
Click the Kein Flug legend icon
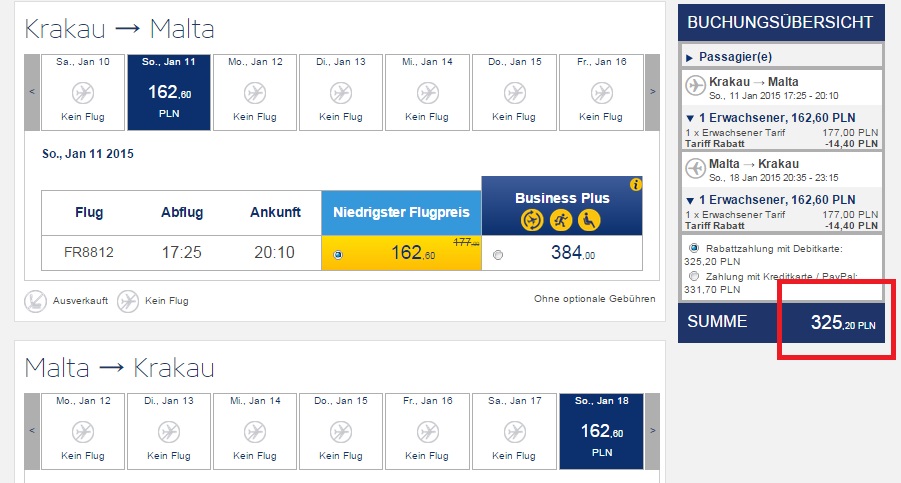point(128,300)
